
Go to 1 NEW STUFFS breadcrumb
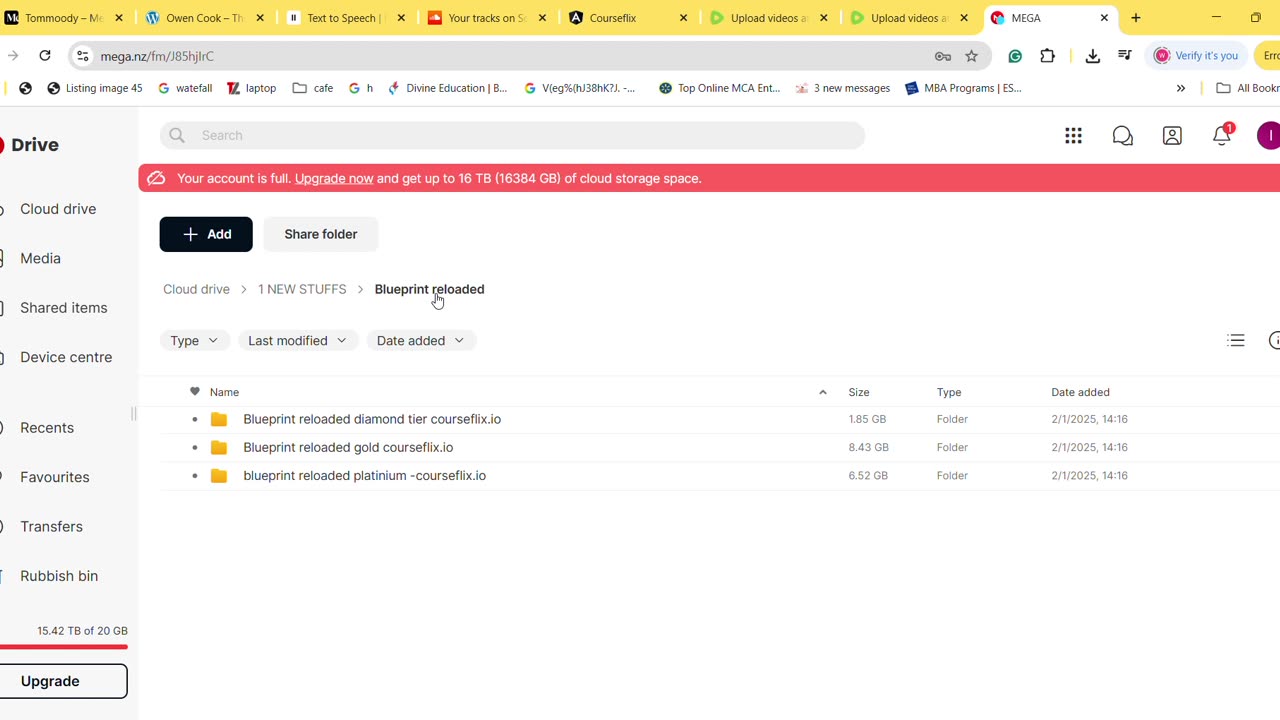(x=302, y=290)
